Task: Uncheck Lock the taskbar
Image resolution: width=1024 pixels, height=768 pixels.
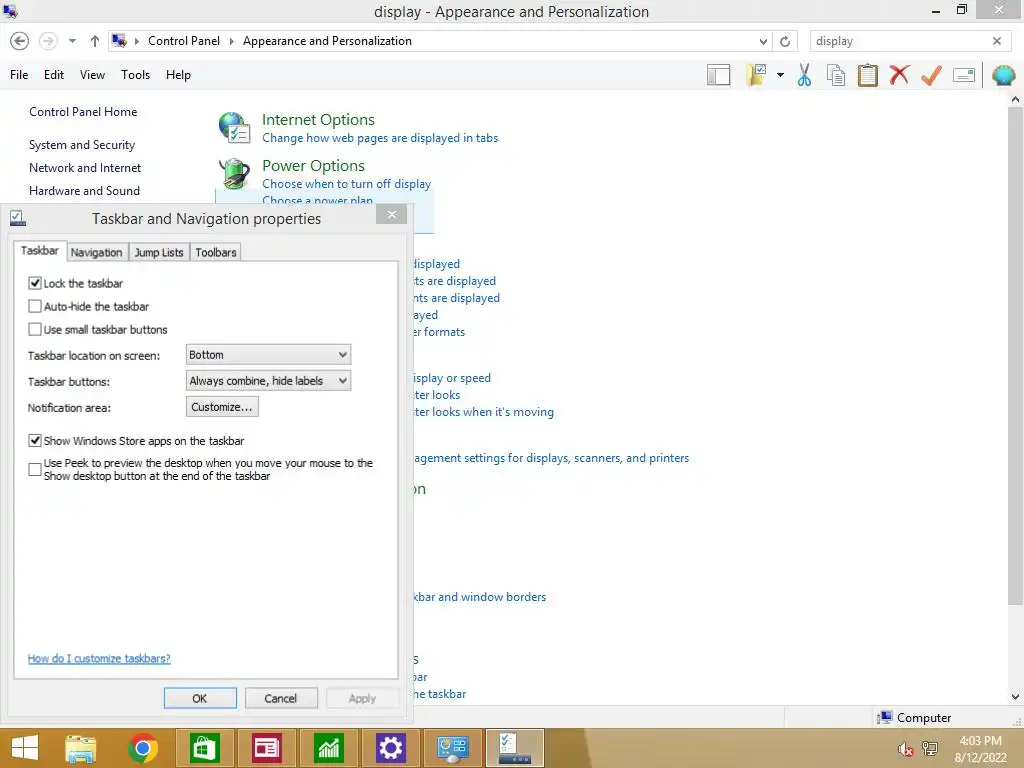Action: click(x=35, y=283)
